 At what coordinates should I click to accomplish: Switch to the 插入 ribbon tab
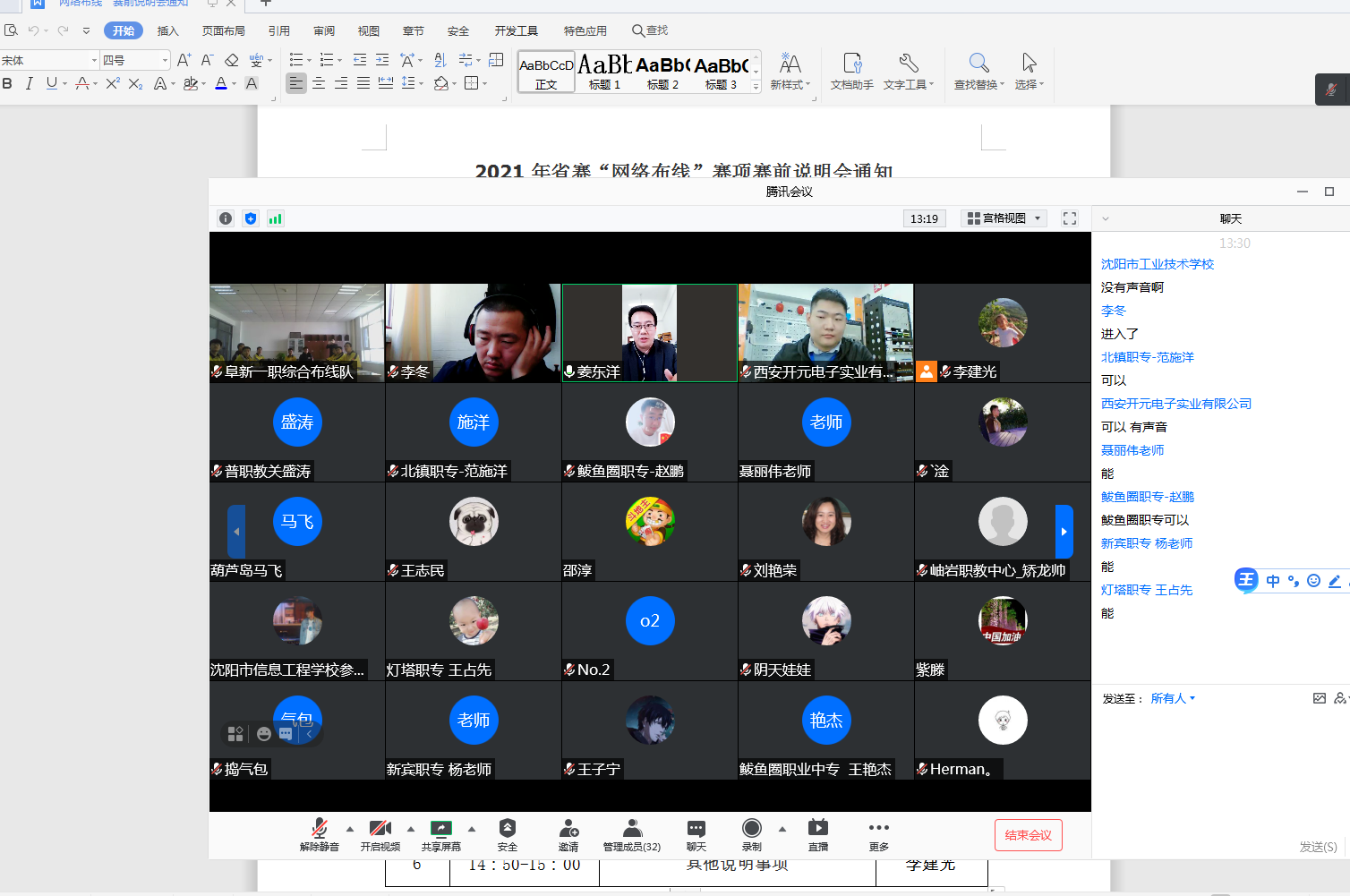168,30
